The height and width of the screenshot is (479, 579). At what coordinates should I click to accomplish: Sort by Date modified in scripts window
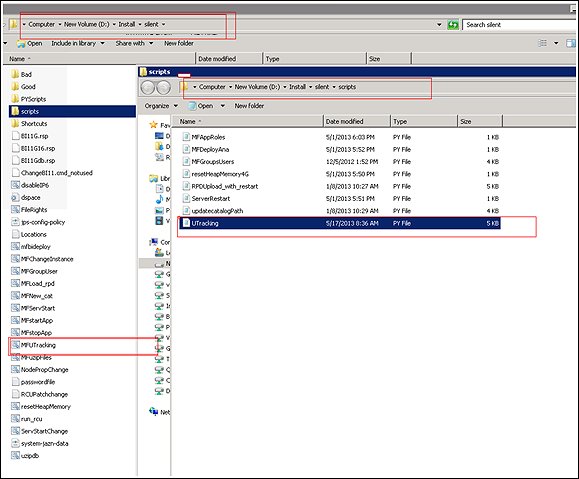pos(357,122)
